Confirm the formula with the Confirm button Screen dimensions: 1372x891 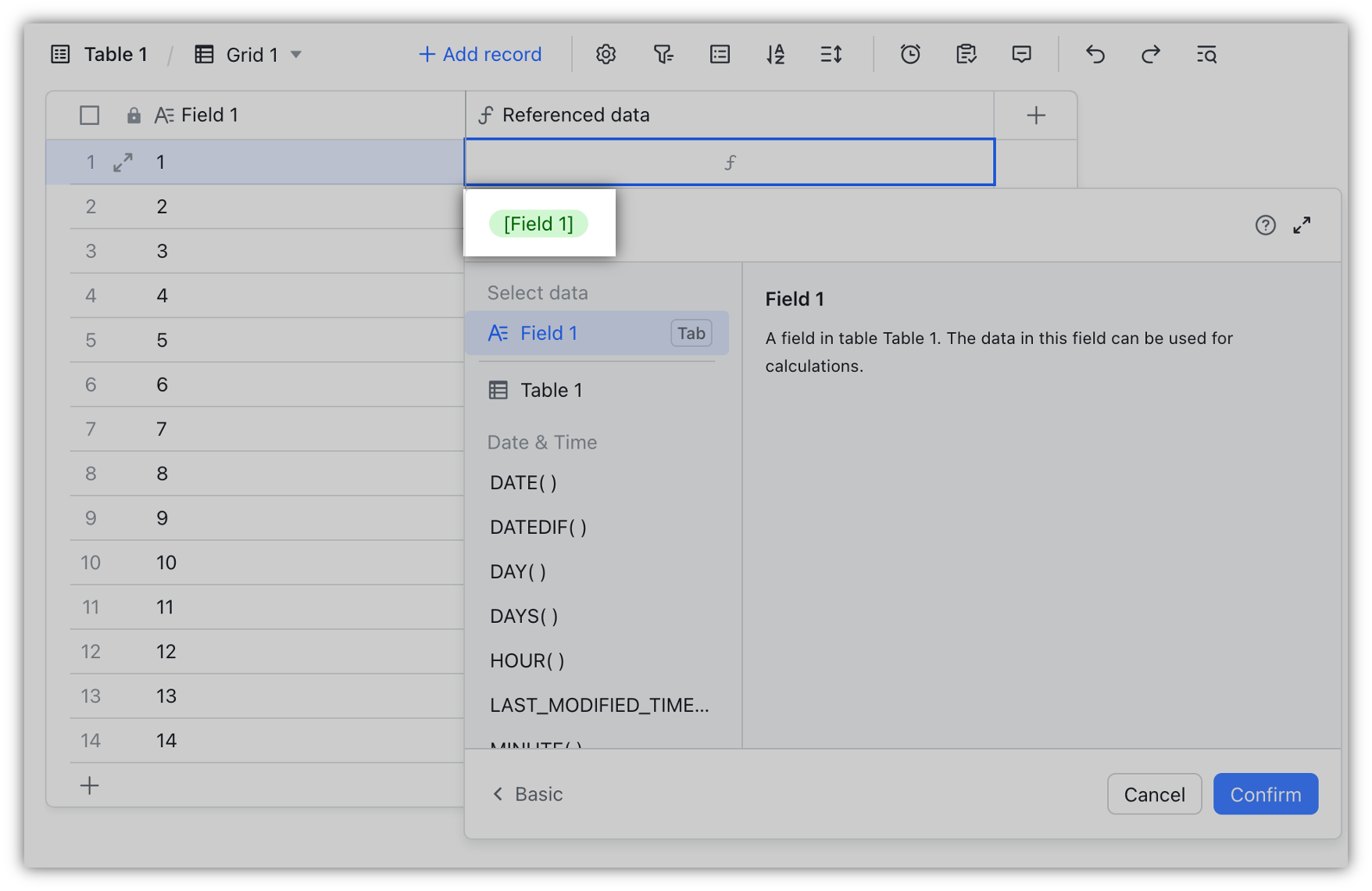pos(1265,793)
